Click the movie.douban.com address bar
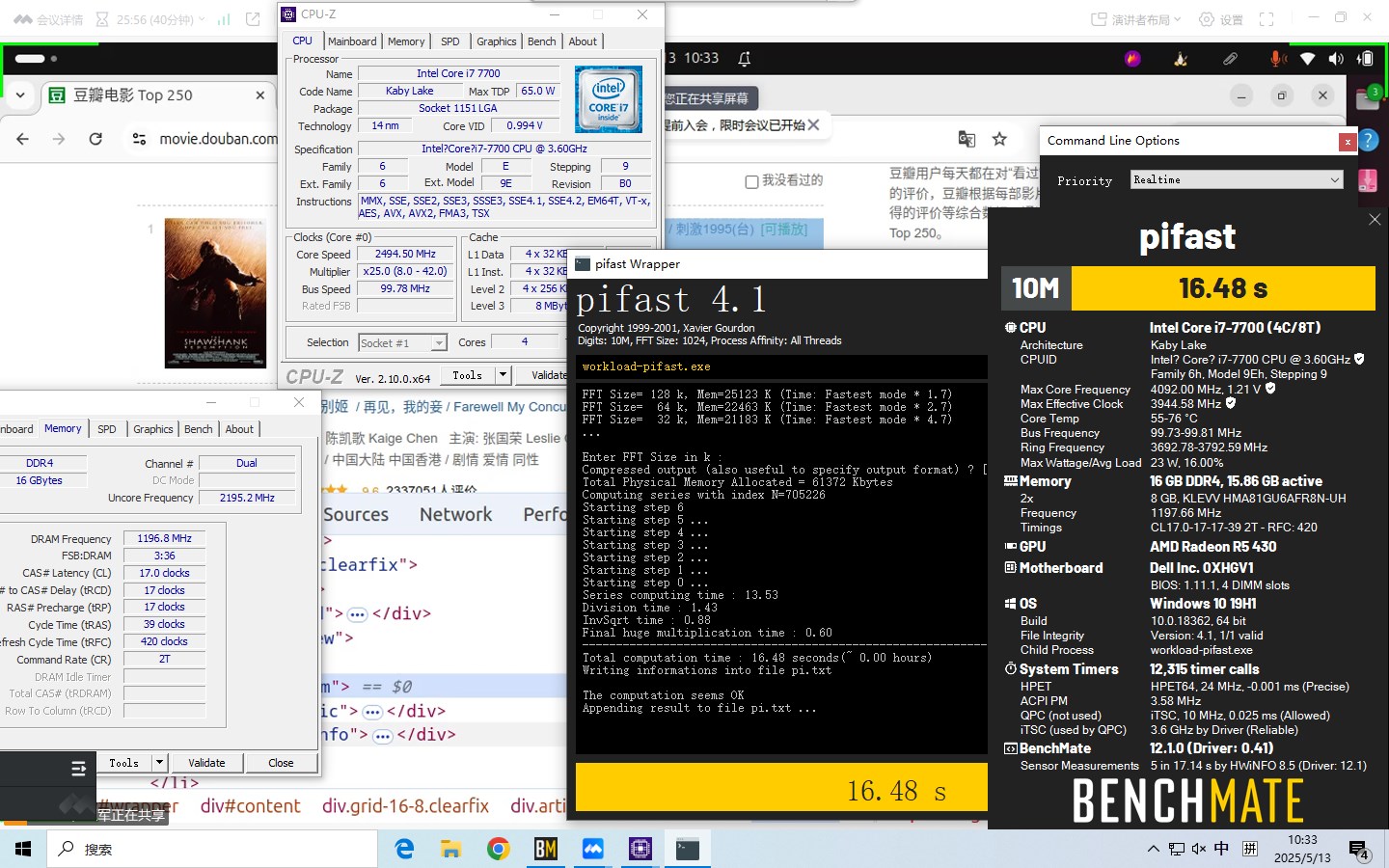The height and width of the screenshot is (868, 1389). 219,139
